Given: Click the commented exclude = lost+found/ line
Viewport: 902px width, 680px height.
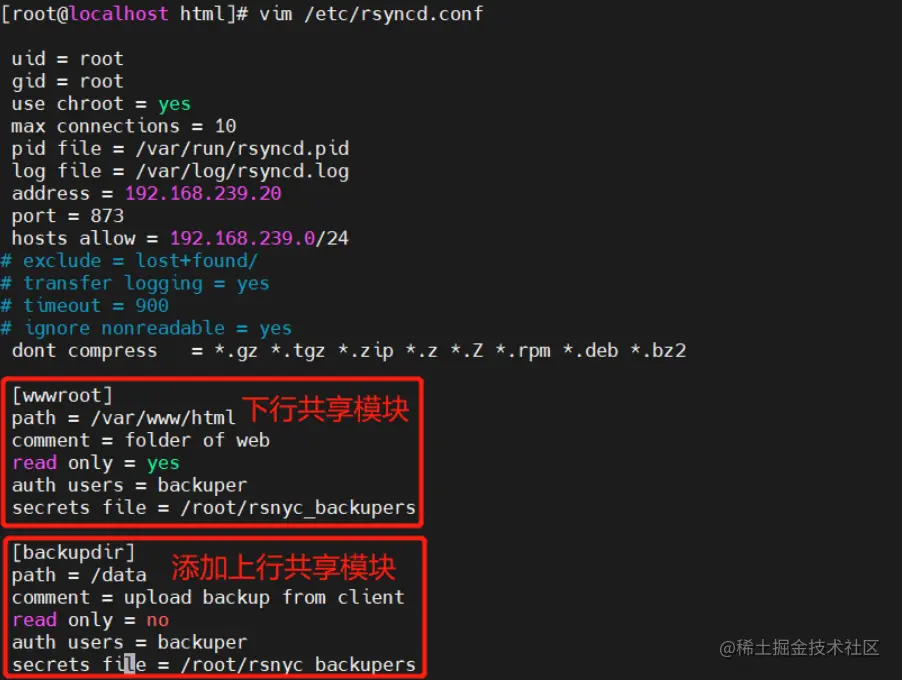Looking at the screenshot, I should click(129, 261).
